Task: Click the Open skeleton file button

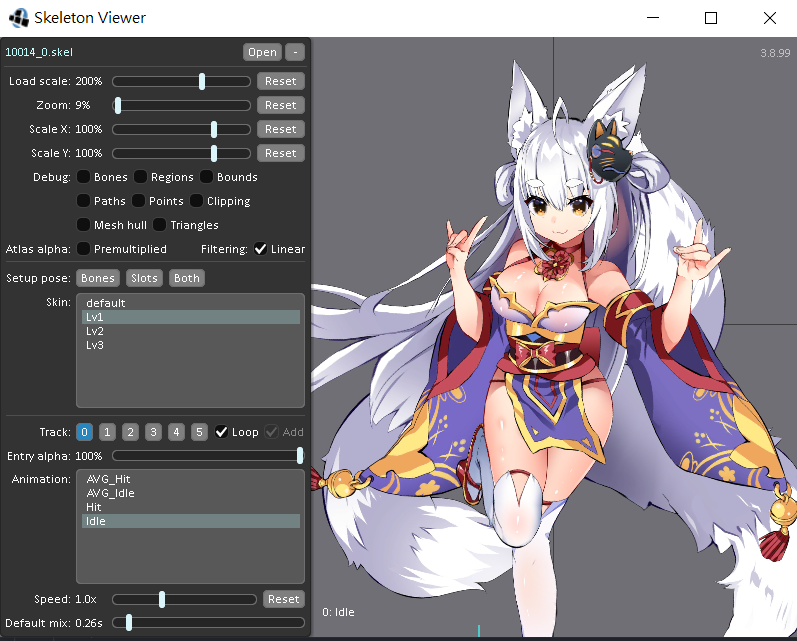Action: coord(262,52)
